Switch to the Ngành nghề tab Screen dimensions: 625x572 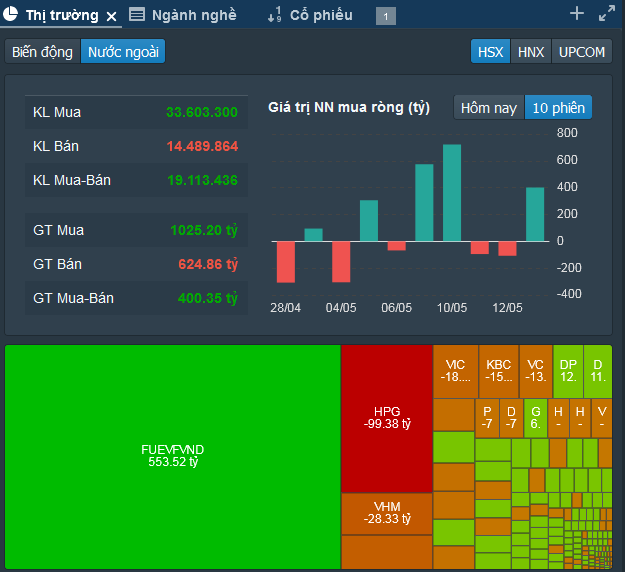coord(194,15)
